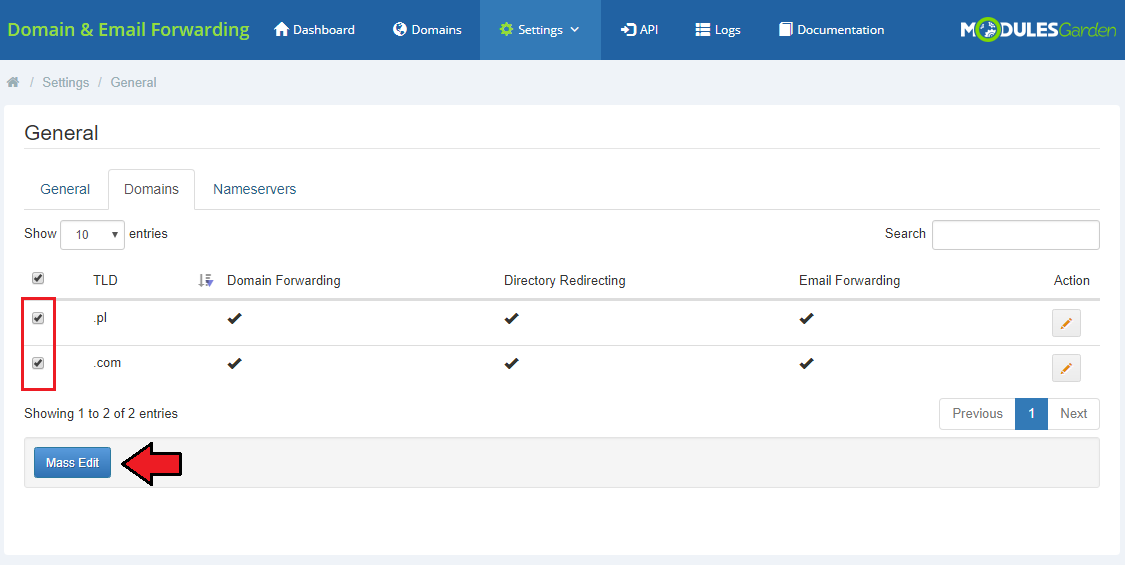Click the .com TLD cell
Viewport: 1125px width, 565px height.
click(x=107, y=363)
